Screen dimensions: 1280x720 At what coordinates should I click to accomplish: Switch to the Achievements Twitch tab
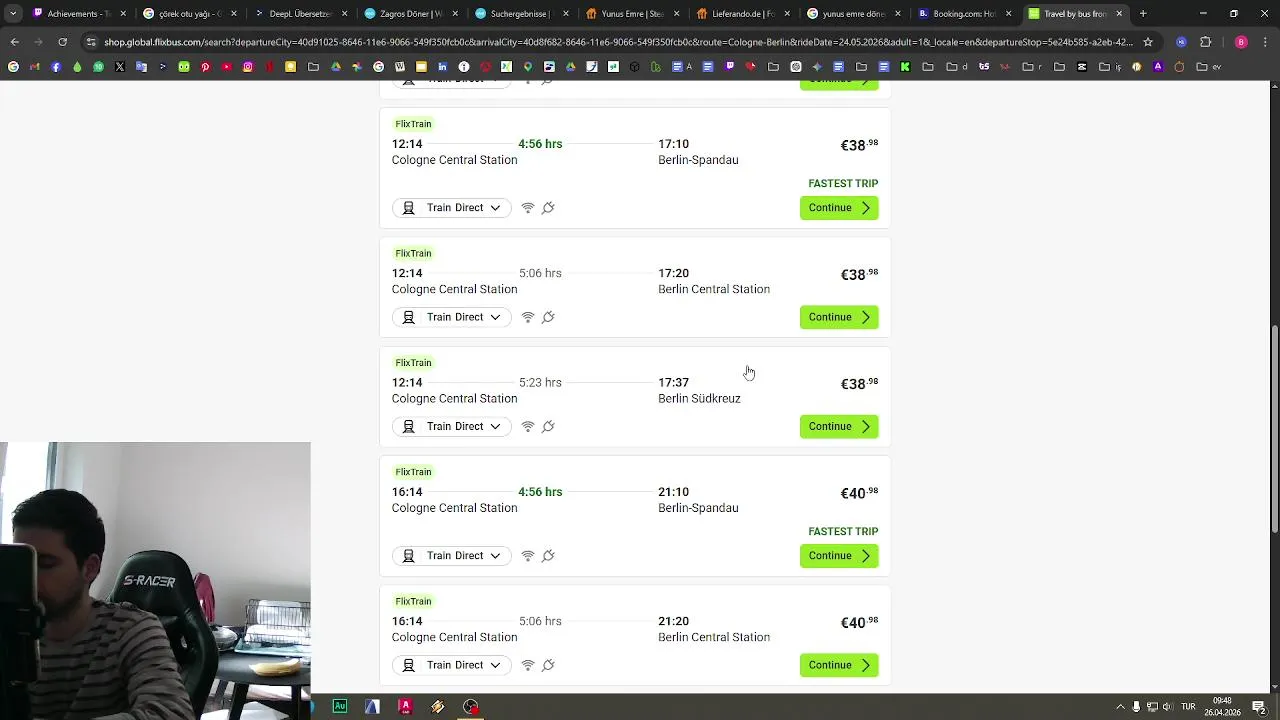click(x=80, y=14)
